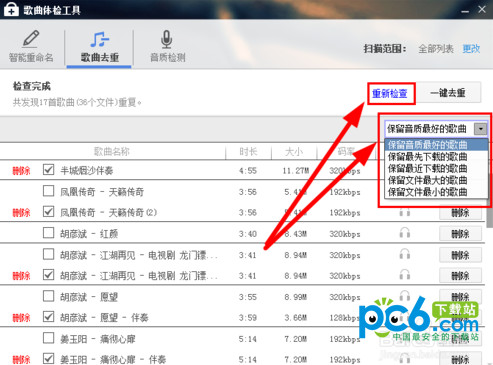Uncheck 姜玉阳 - 痛彻心扉 - 伴奏 checkbox

[x=49, y=359]
